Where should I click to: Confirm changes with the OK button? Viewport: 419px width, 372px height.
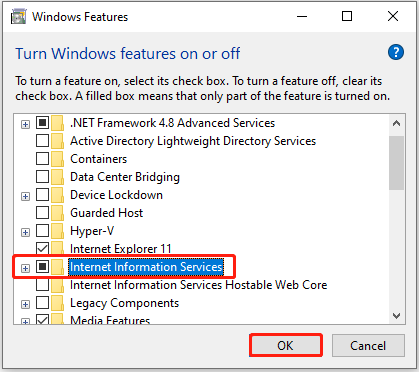(x=286, y=345)
